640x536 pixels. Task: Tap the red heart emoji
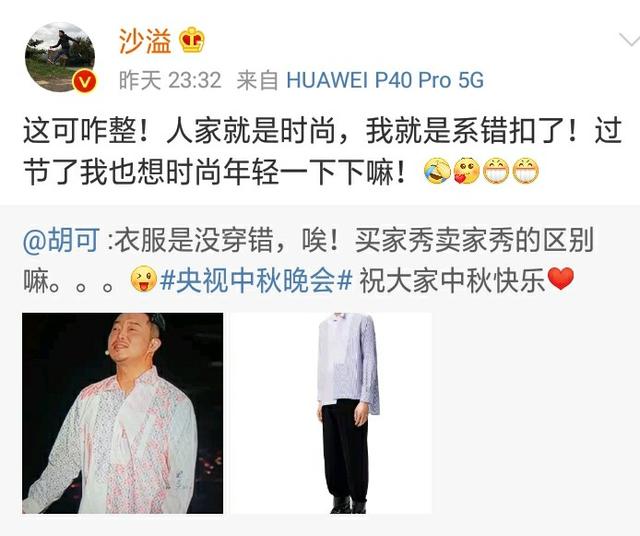(560, 279)
